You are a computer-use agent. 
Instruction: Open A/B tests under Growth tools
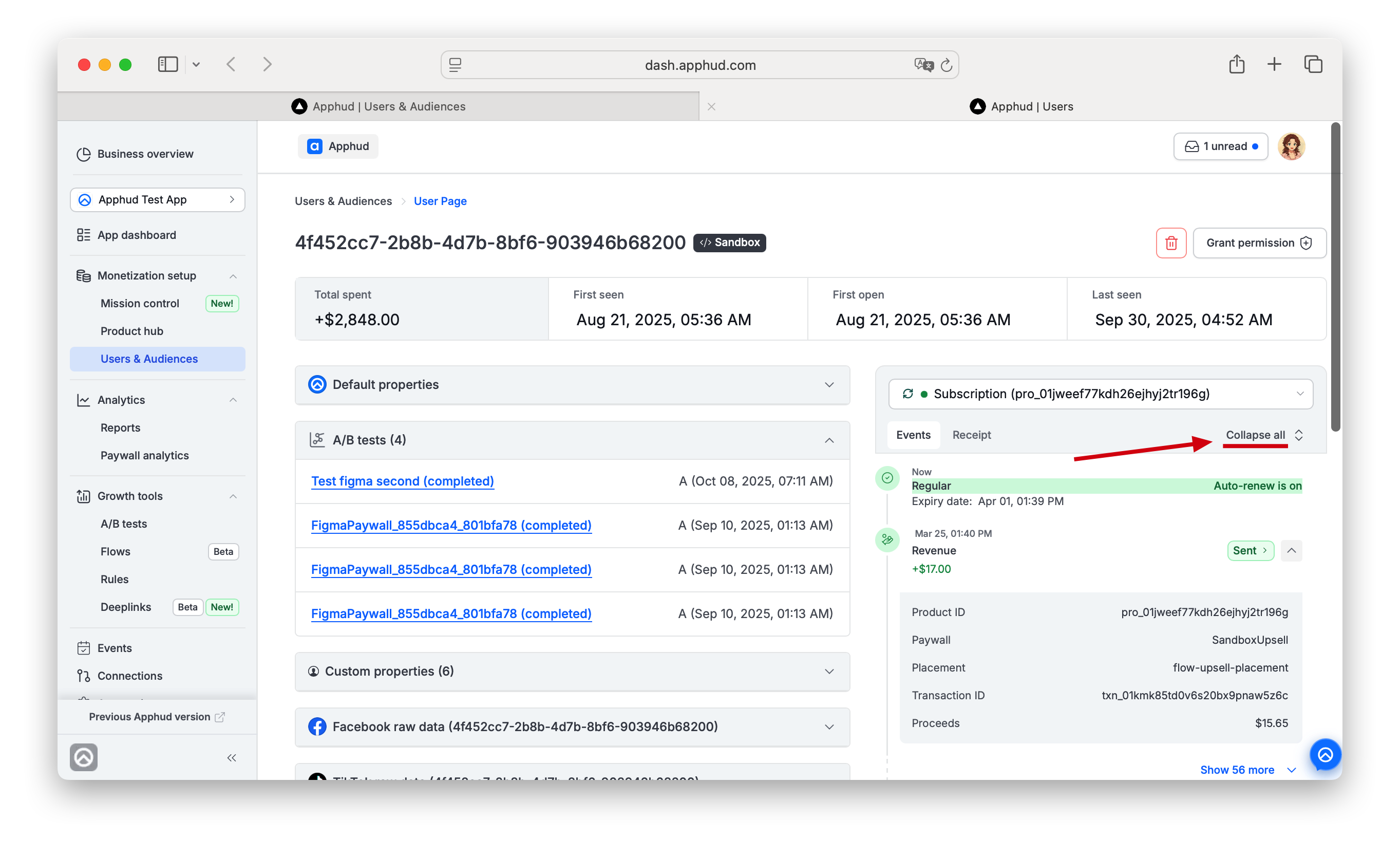tap(123, 524)
